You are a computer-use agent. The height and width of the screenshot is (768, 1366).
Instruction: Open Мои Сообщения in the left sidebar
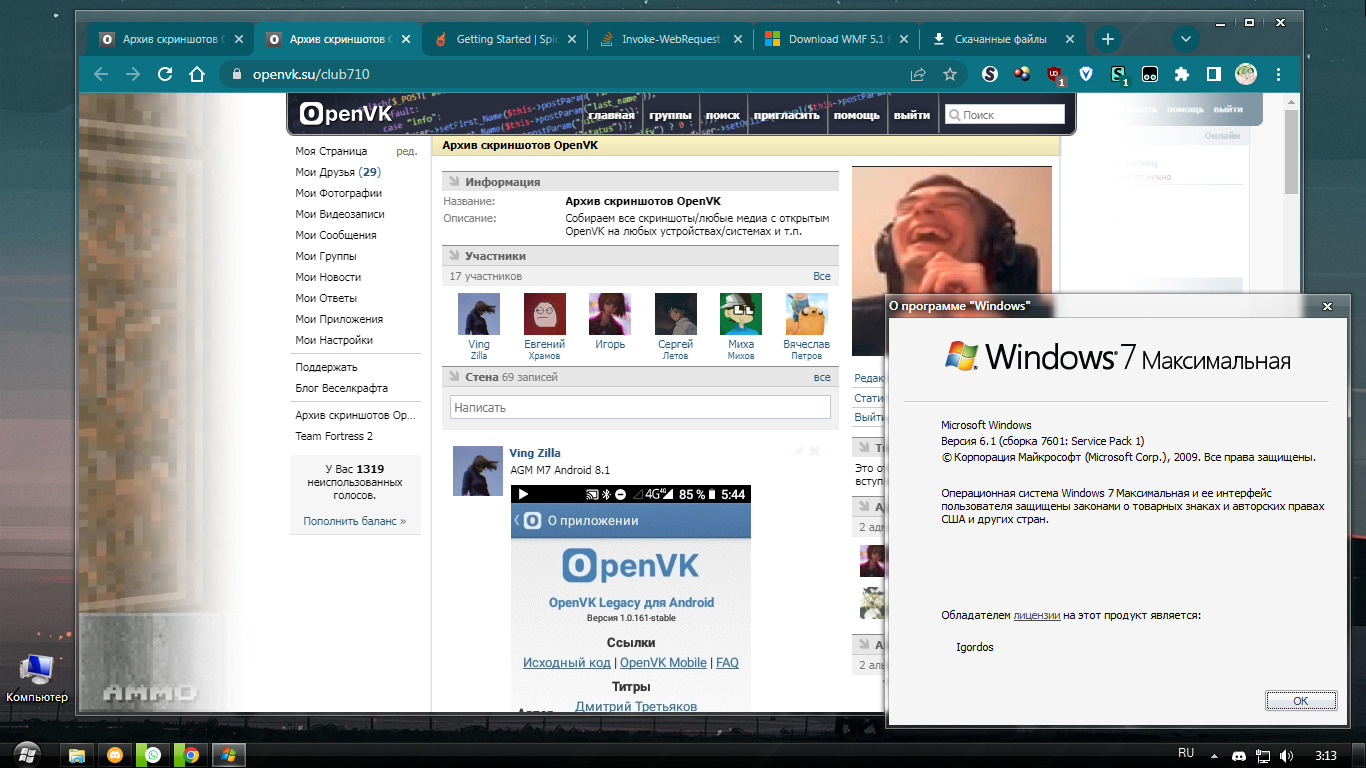coord(336,235)
